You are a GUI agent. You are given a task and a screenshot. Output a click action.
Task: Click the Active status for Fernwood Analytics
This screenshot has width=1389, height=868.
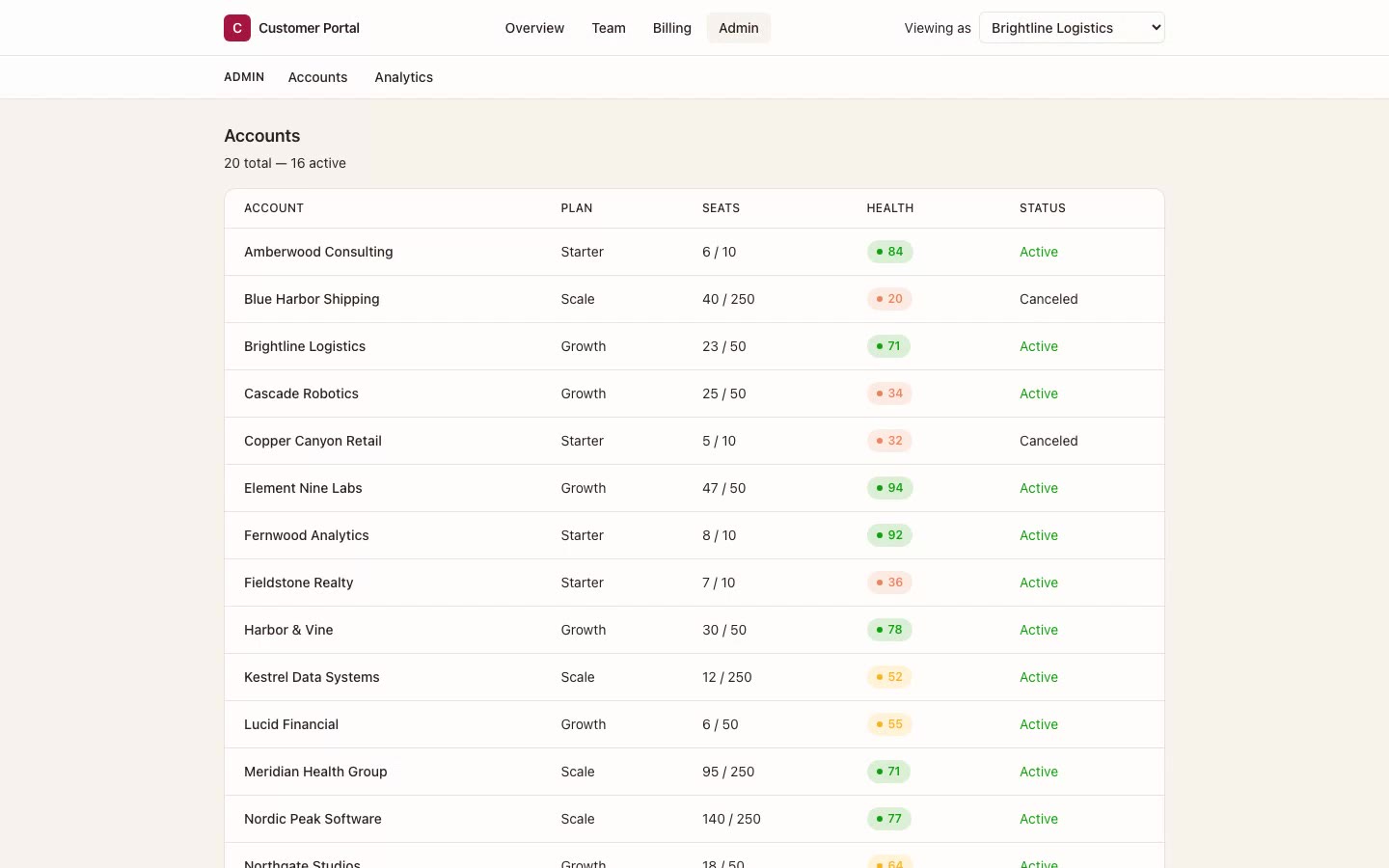pos(1039,535)
